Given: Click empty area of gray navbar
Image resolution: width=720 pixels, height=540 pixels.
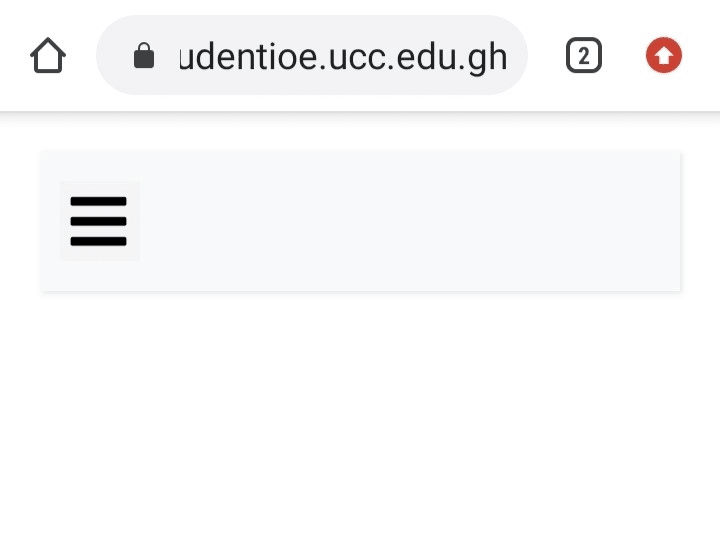Looking at the screenshot, I should coord(409,221).
